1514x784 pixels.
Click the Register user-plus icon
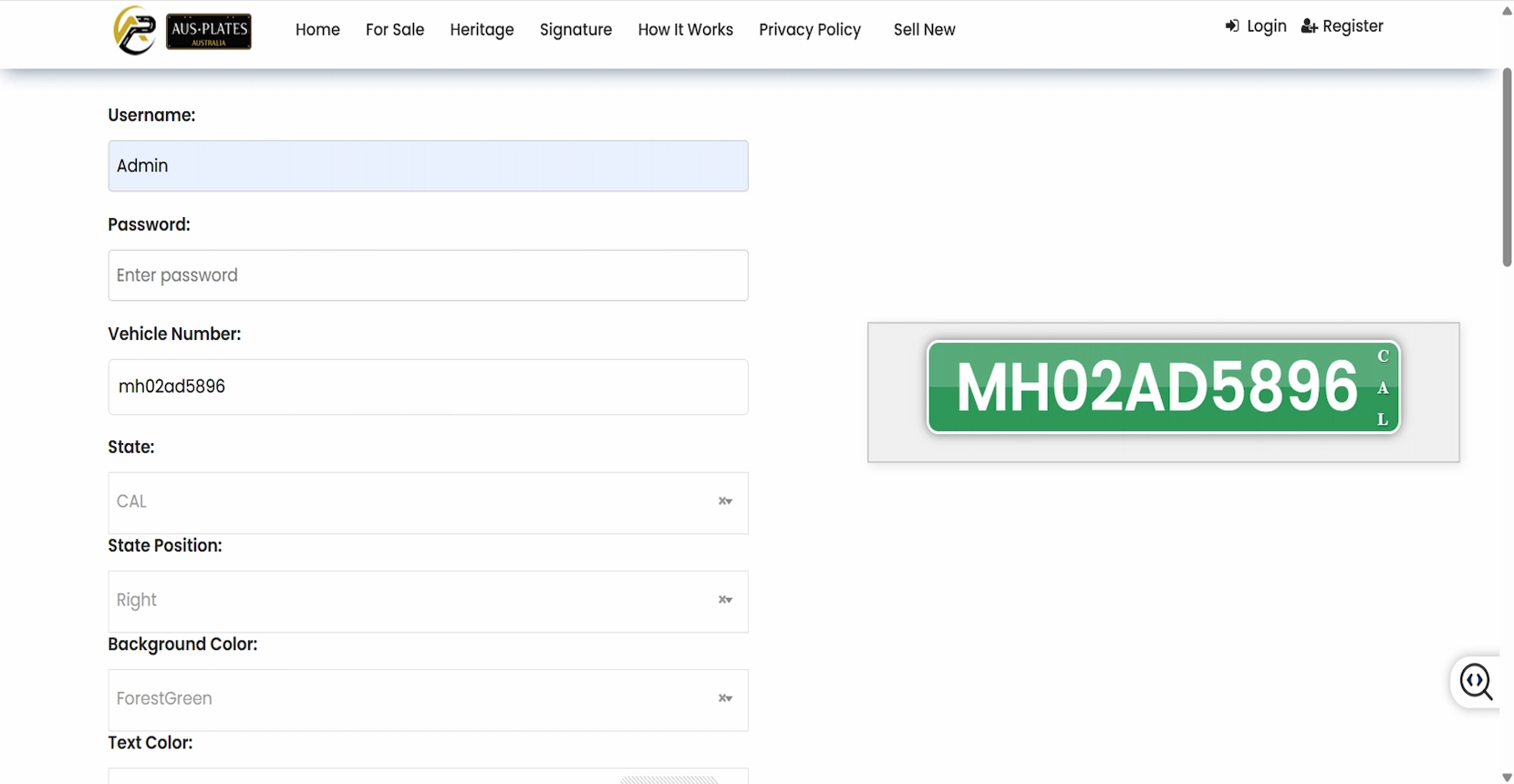coord(1309,26)
